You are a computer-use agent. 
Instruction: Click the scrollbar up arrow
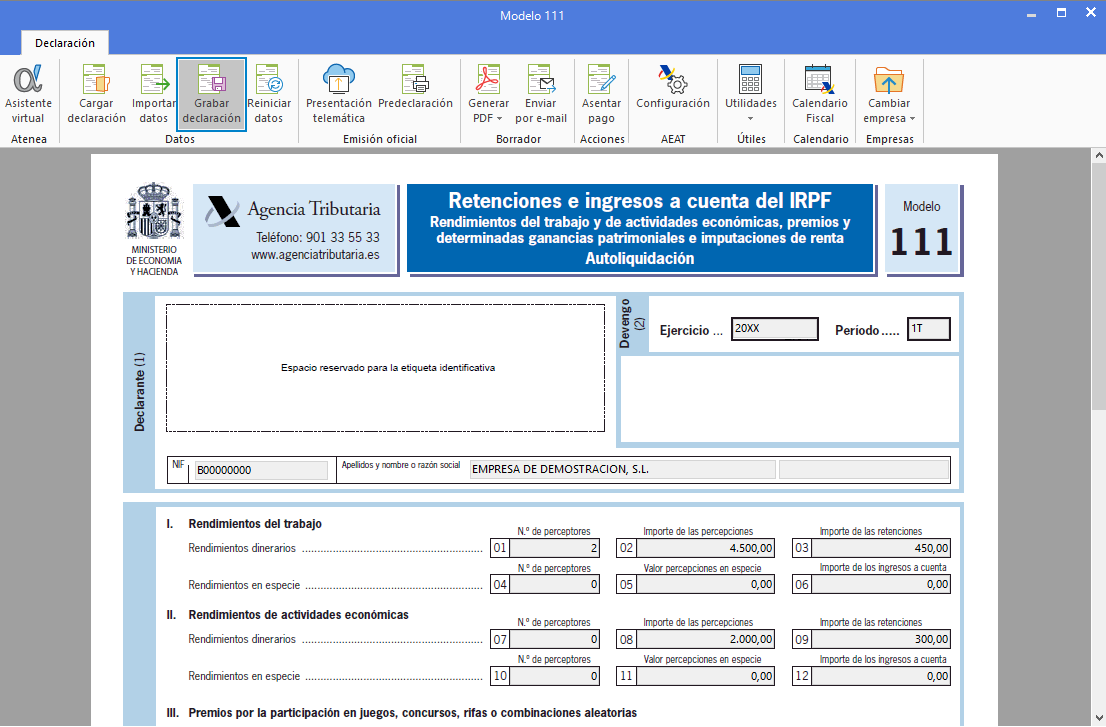click(1099, 155)
